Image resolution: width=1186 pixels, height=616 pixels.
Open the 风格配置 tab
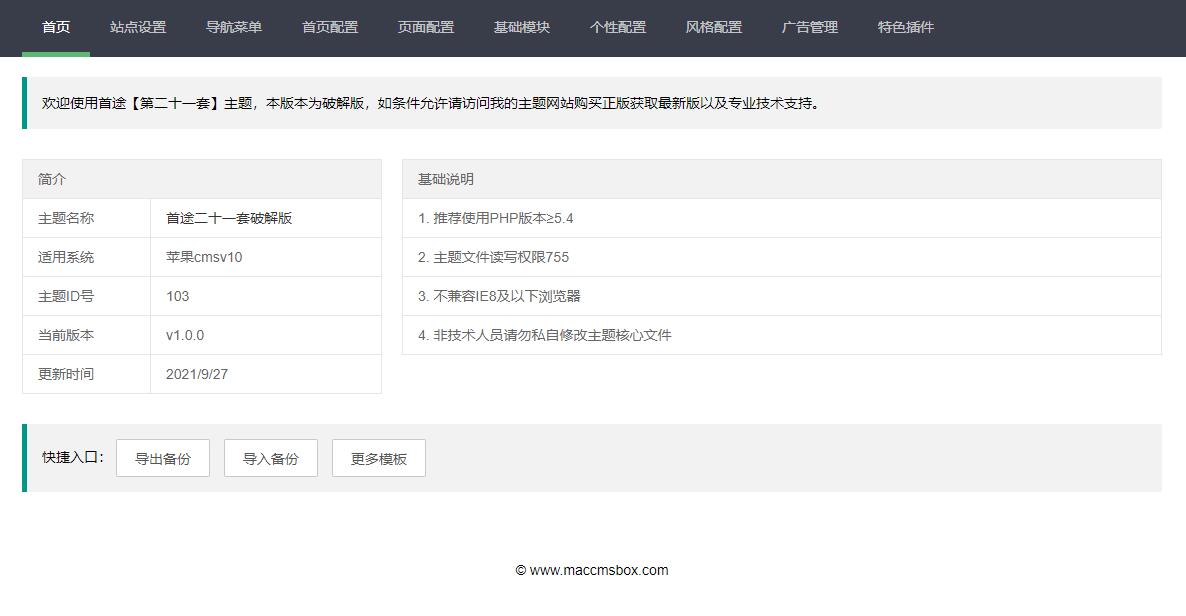(x=714, y=28)
